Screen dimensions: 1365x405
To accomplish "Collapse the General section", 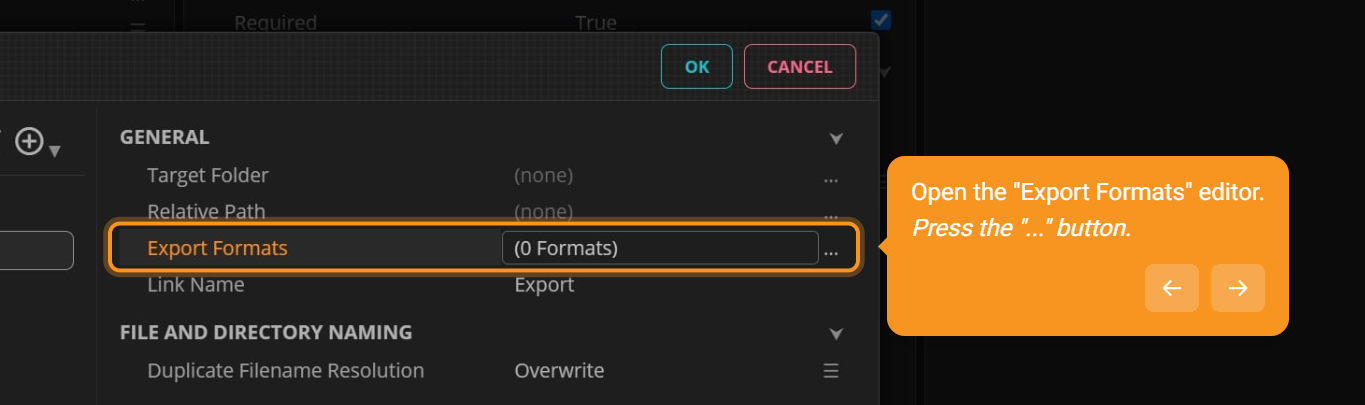I will [x=836, y=138].
